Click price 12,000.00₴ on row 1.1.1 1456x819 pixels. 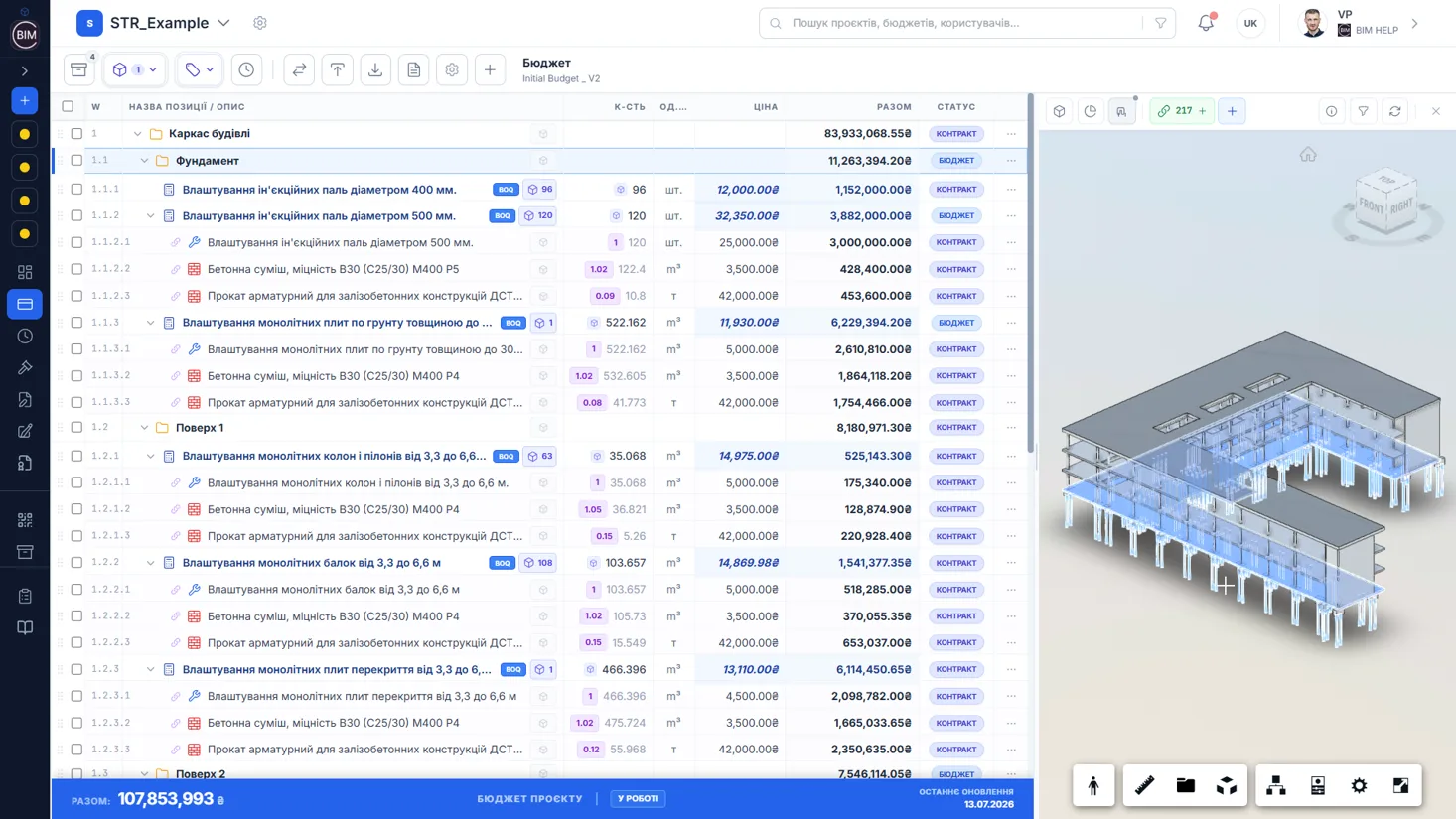748,189
